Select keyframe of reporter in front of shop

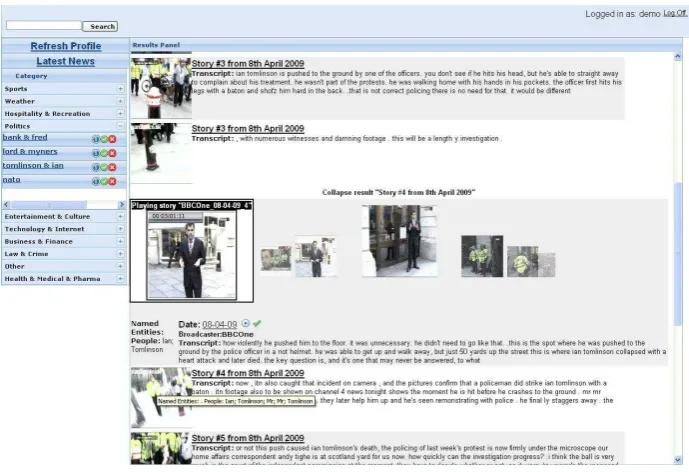click(315, 256)
